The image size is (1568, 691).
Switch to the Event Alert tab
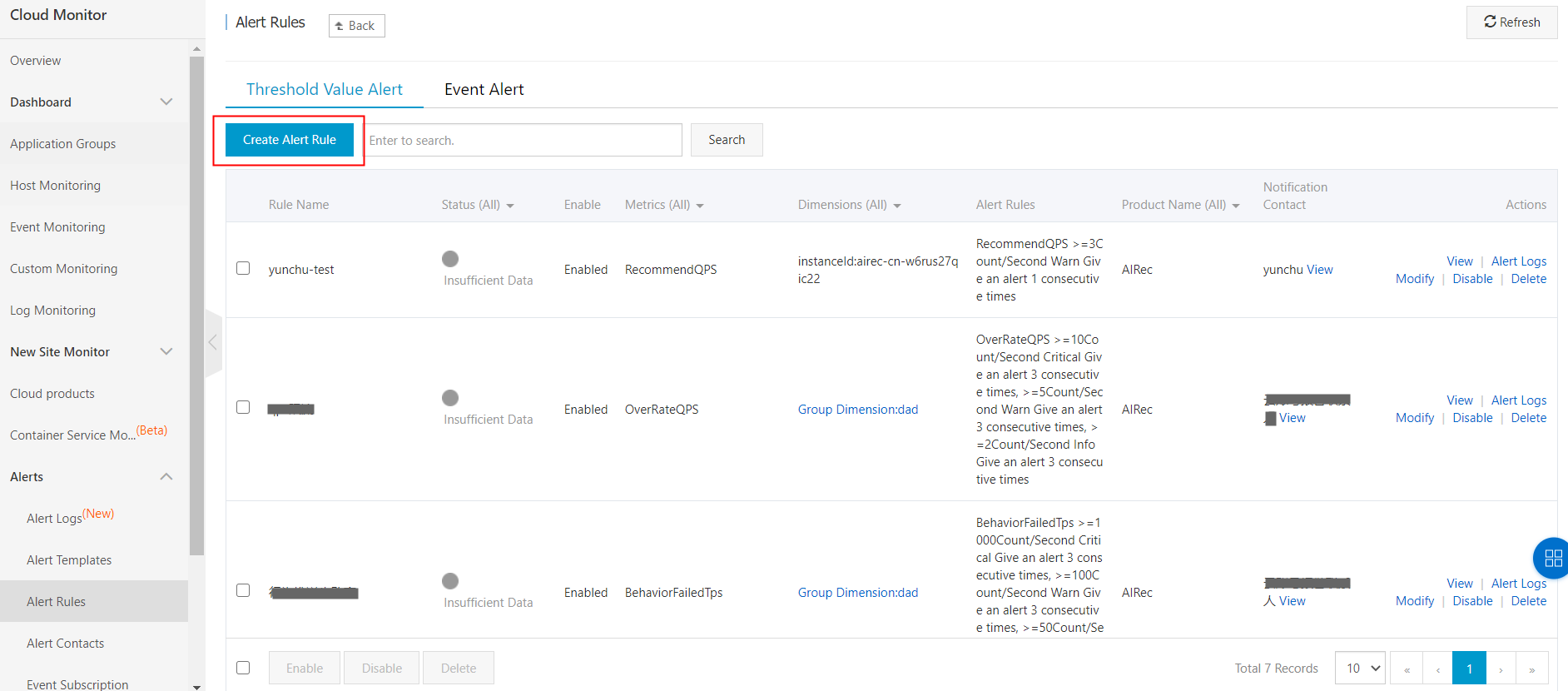click(x=484, y=89)
